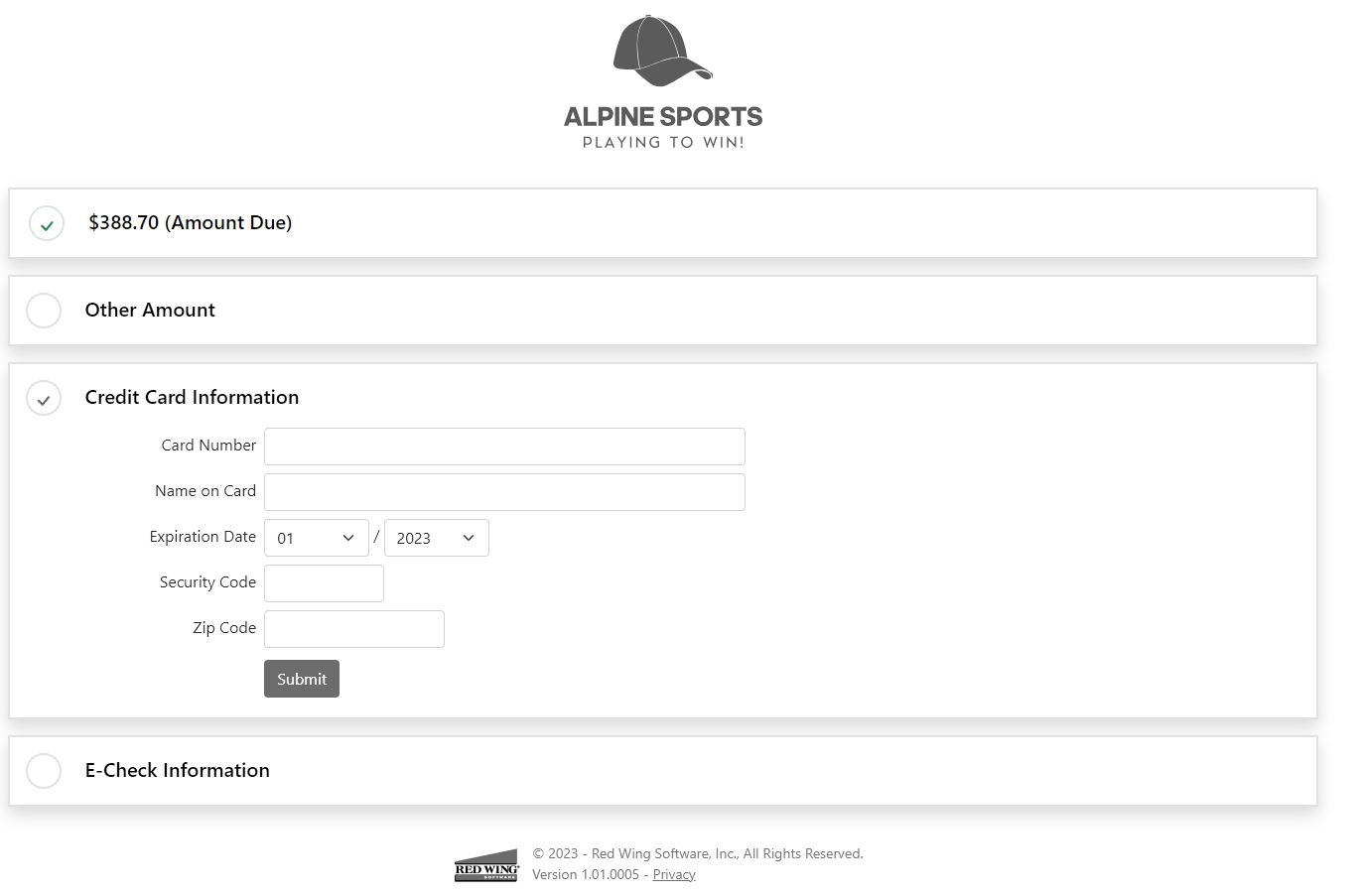Screen dimensions: 1362x896
Task: Expand the E-Check Information section heading
Action: (x=177, y=771)
